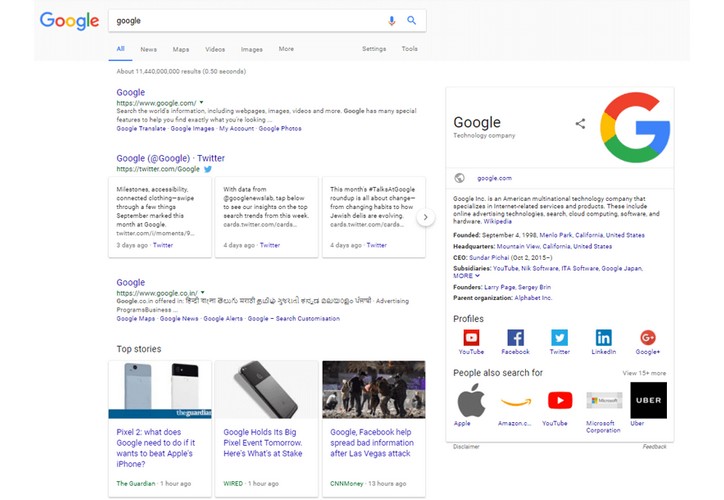This screenshot has height=500, width=724.
Task: Open the #TalksAtGoogle roundup tweet card
Action: (x=374, y=217)
